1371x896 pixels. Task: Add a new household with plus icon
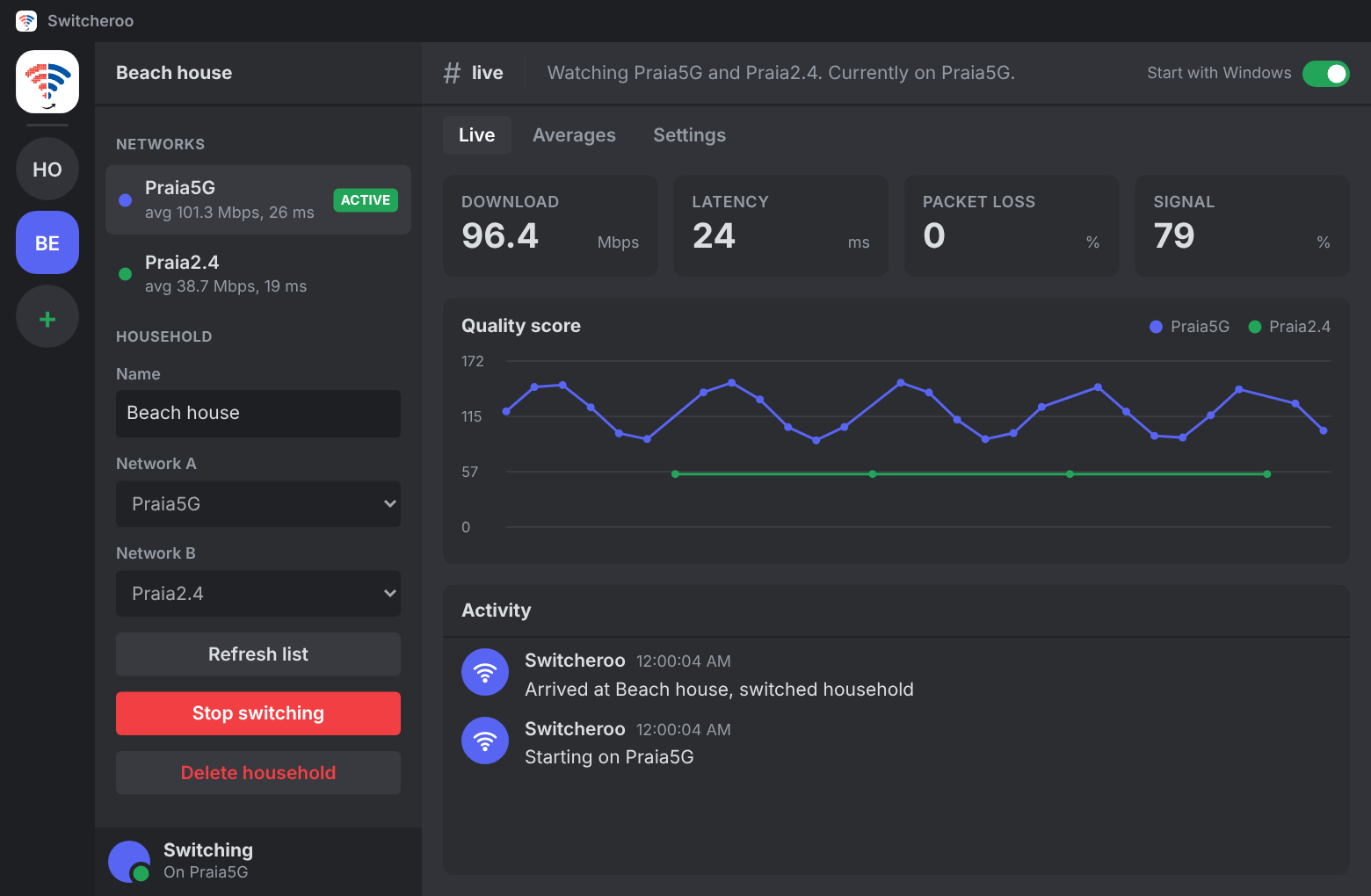coord(47,317)
